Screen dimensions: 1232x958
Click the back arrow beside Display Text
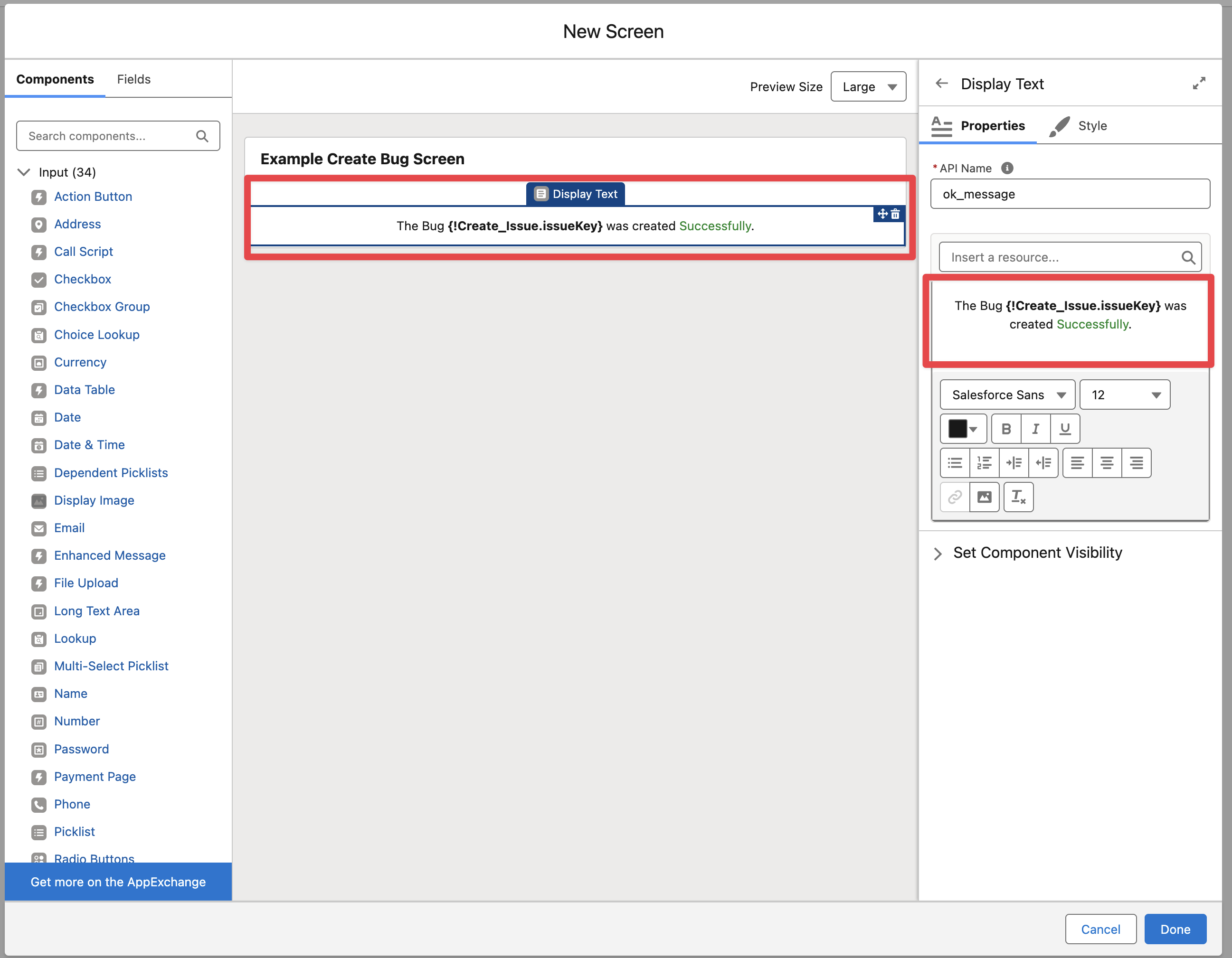click(x=941, y=84)
